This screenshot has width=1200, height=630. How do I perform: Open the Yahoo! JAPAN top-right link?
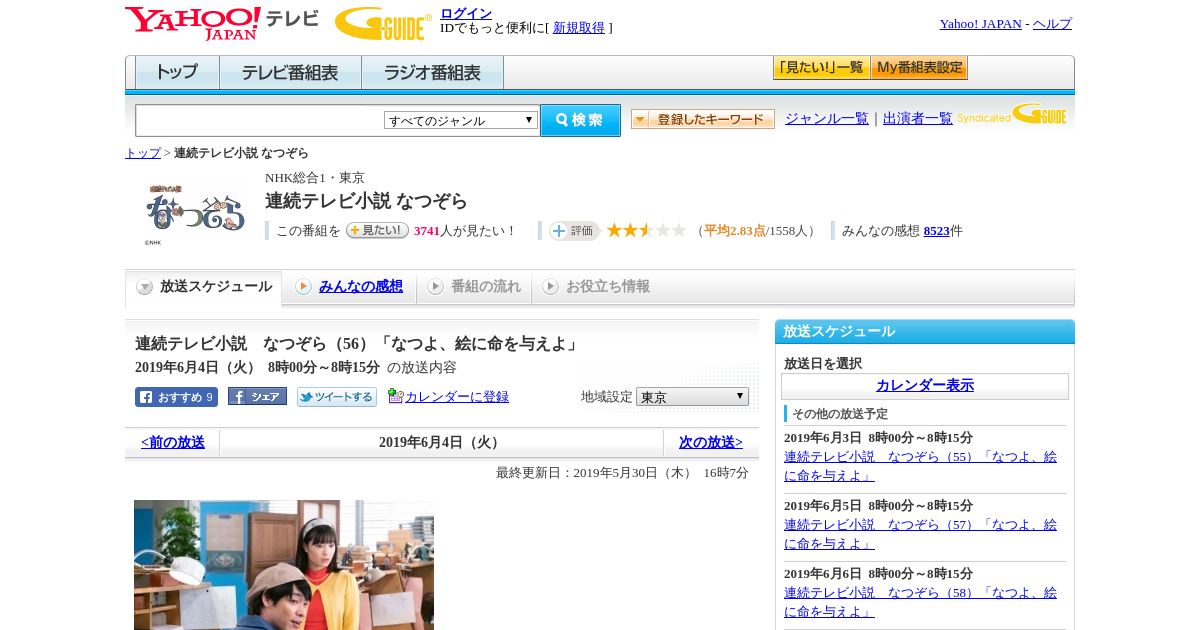(x=980, y=24)
